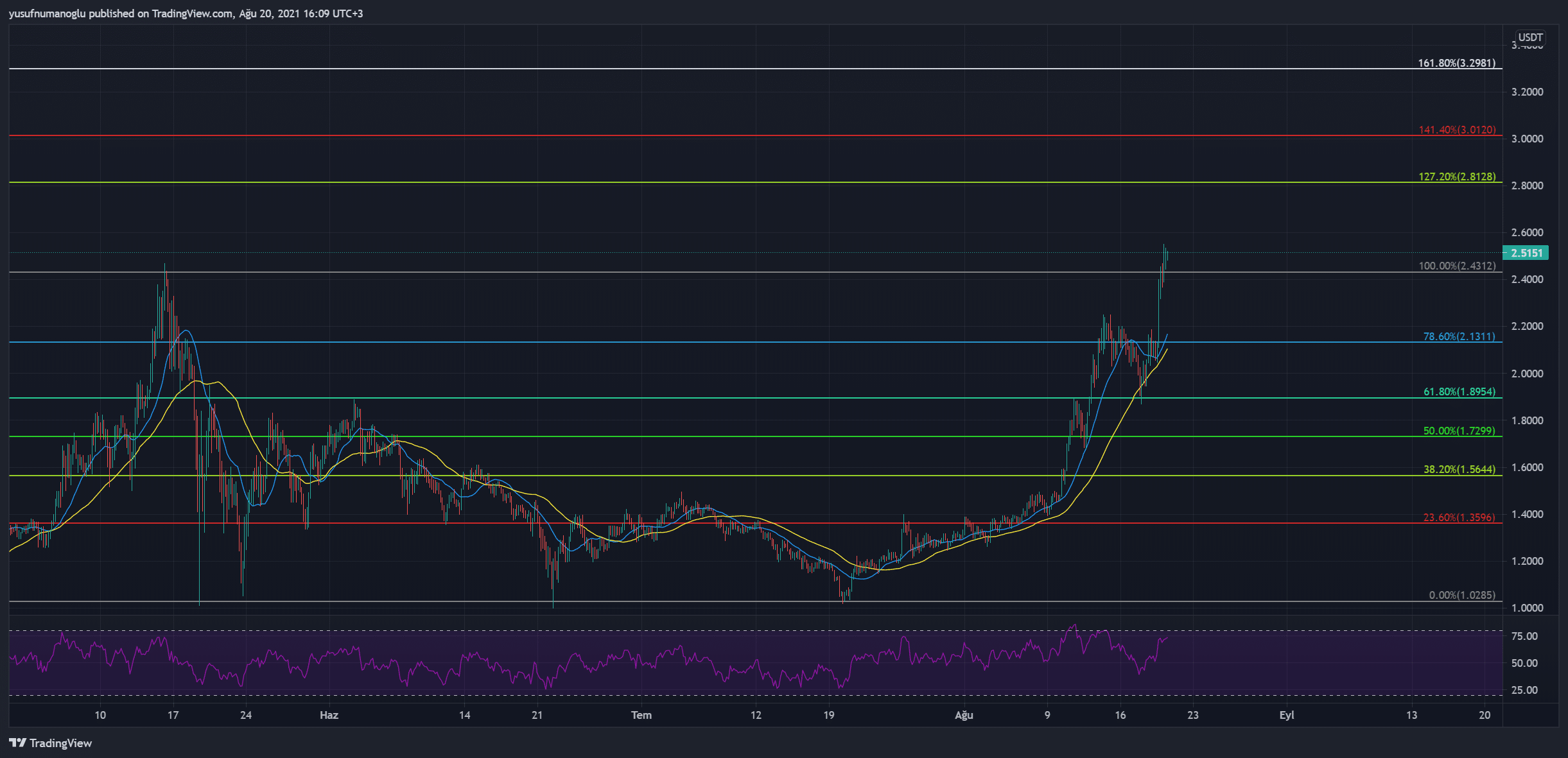
Task: Click the TradingView logo icon
Action: [18, 743]
